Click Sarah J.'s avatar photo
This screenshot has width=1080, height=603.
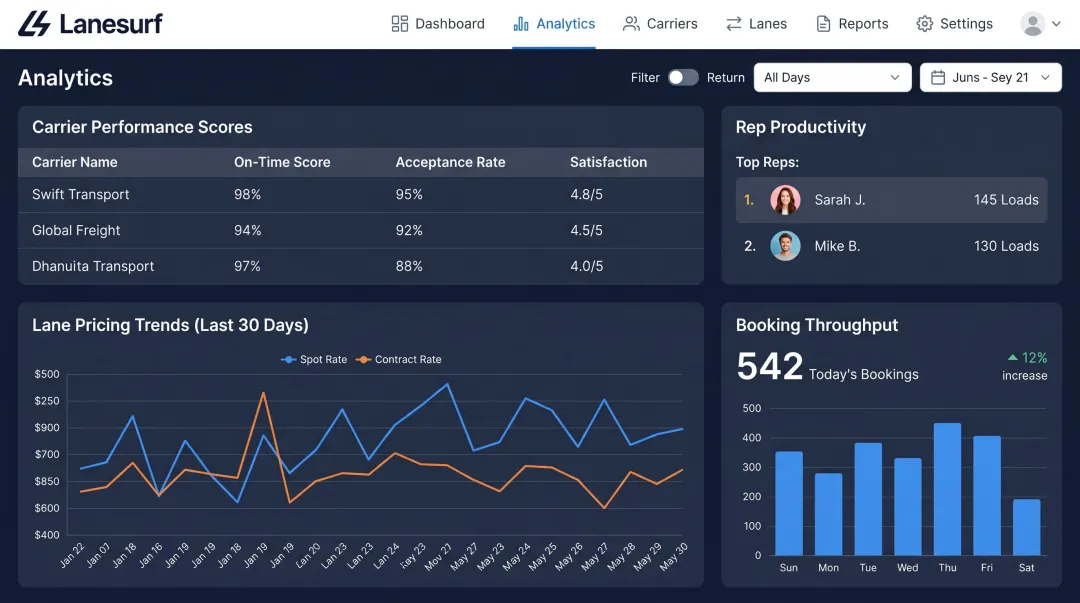point(785,200)
